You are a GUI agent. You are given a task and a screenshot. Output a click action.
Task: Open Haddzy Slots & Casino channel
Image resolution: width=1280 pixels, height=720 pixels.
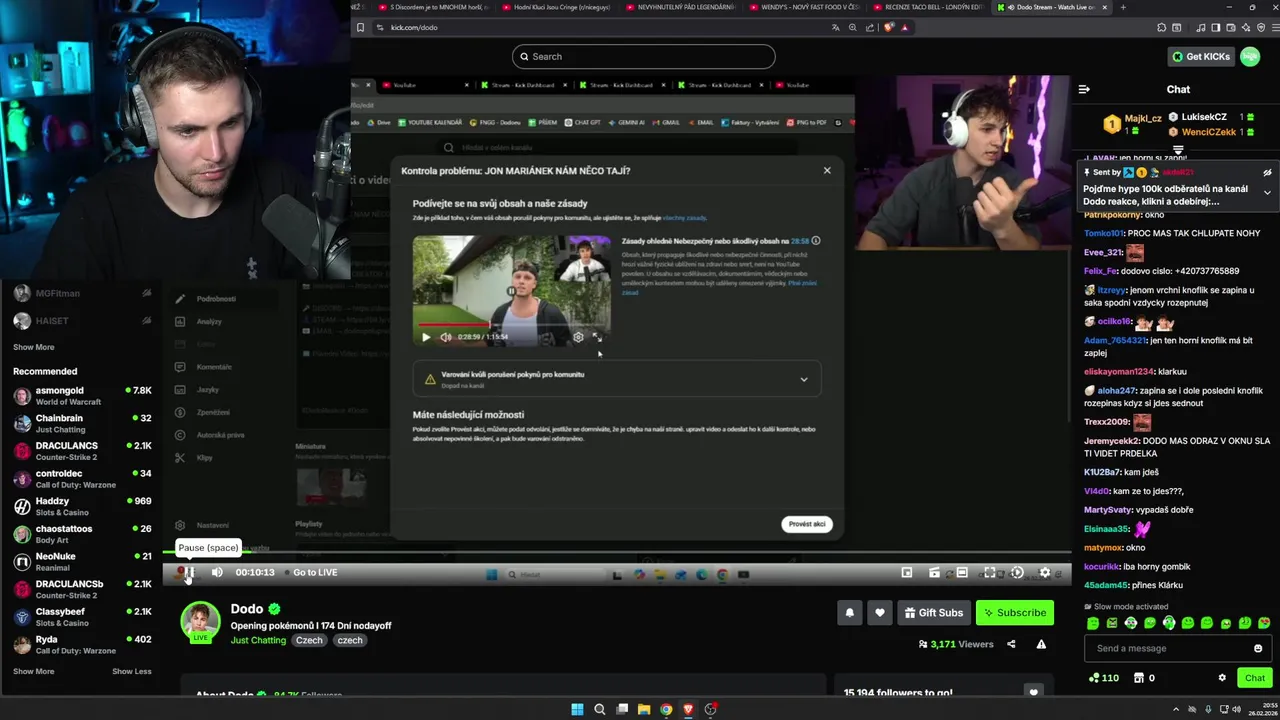[x=82, y=506]
